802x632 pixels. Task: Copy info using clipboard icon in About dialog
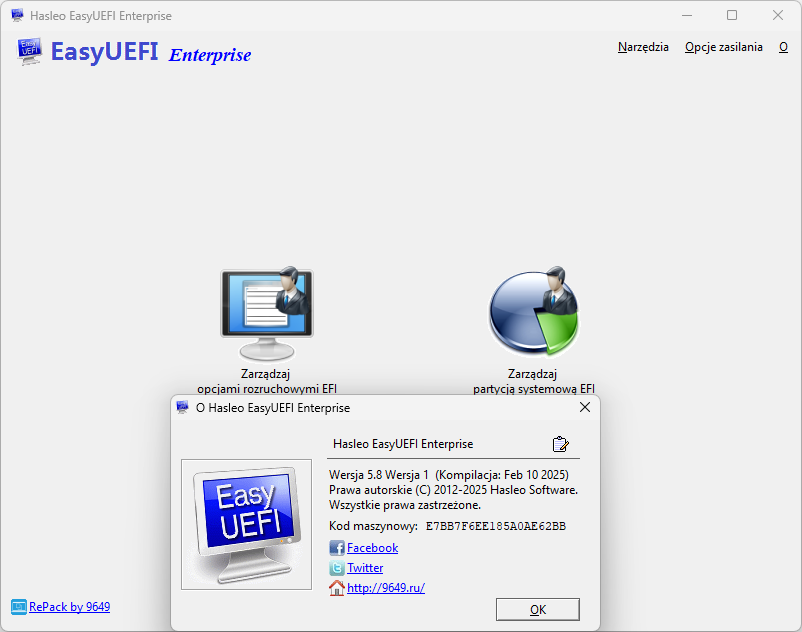pyautogui.click(x=561, y=444)
